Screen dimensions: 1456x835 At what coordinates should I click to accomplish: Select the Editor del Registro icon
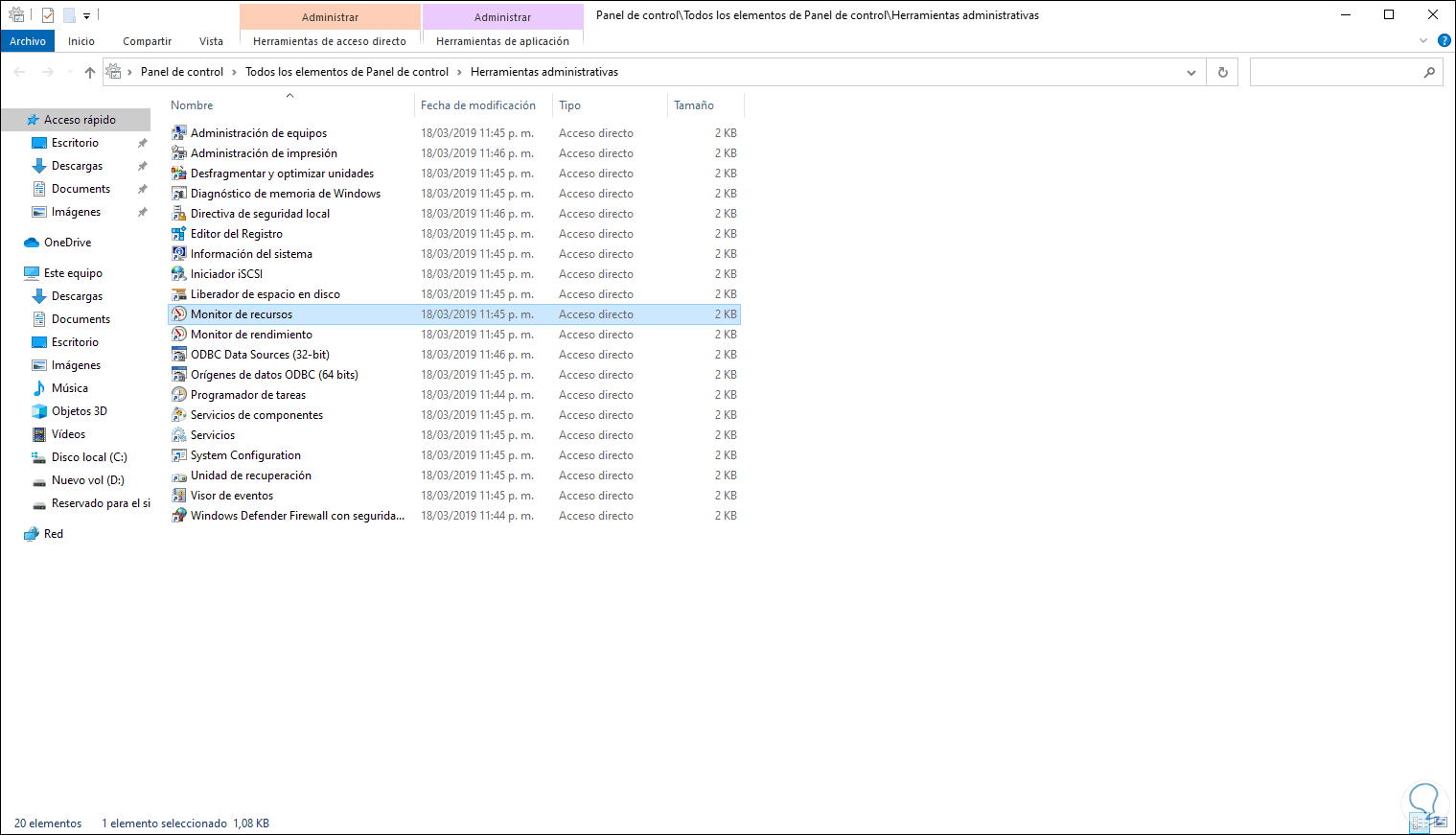tap(179, 234)
